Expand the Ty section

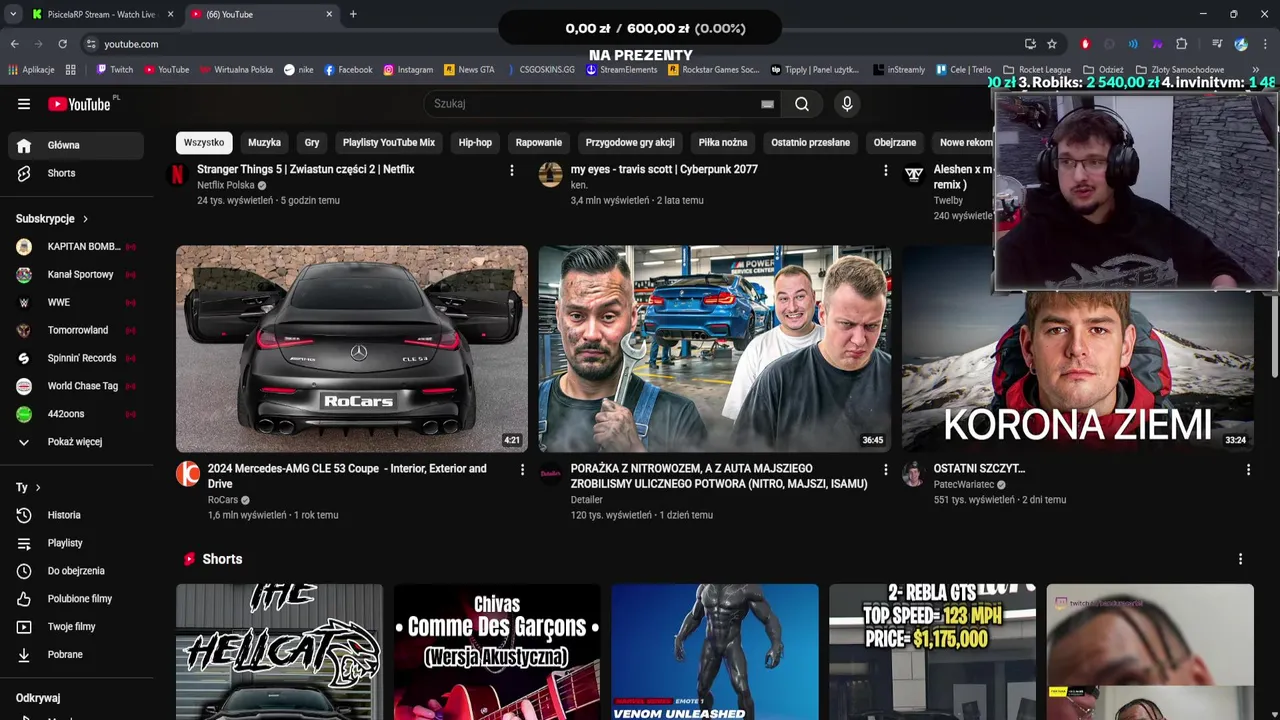28,488
